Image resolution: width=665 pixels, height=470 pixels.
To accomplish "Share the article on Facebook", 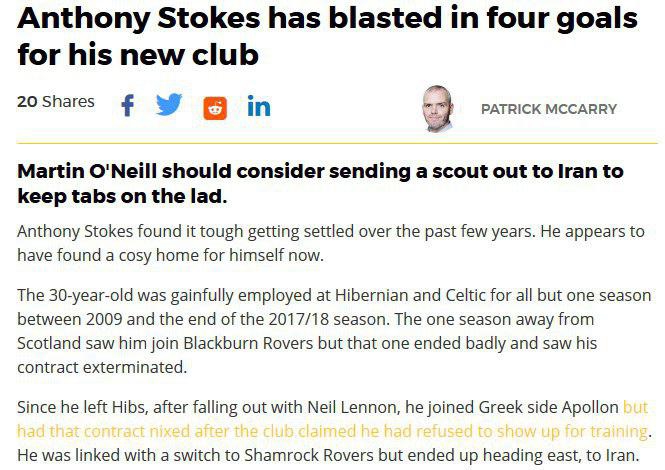I will 127,105.
